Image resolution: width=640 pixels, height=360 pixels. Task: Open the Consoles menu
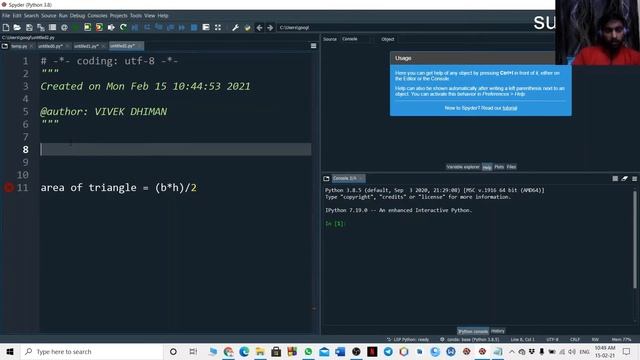(x=97, y=16)
